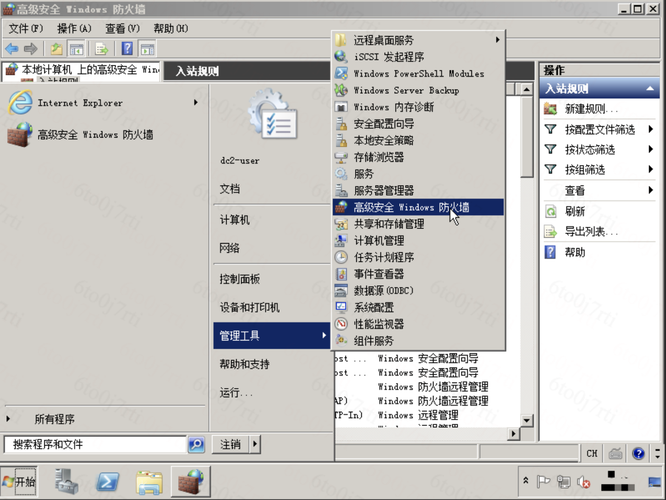Image resolution: width=666 pixels, height=500 pixels.
Task: Open PowerShell from the taskbar
Action: pyautogui.click(x=107, y=482)
